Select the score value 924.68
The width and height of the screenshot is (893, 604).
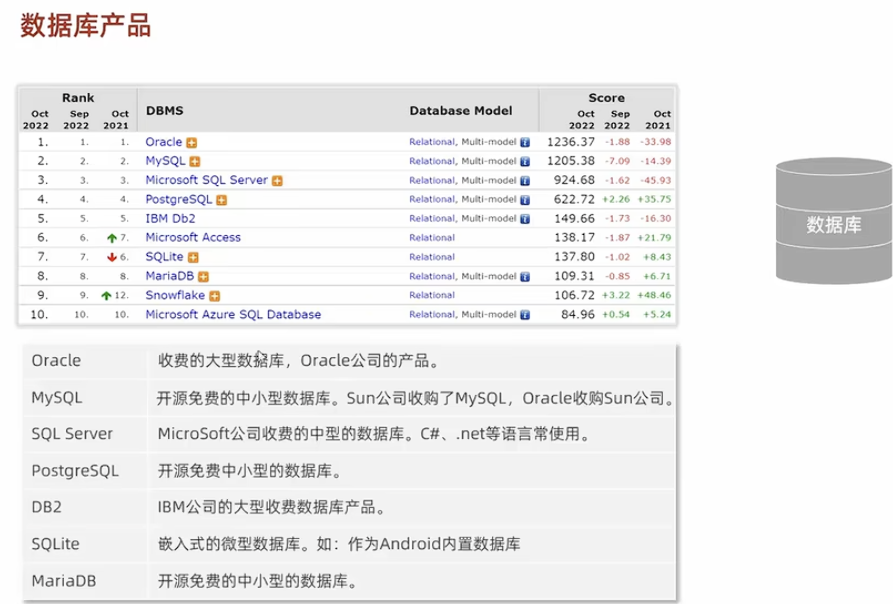[574, 180]
